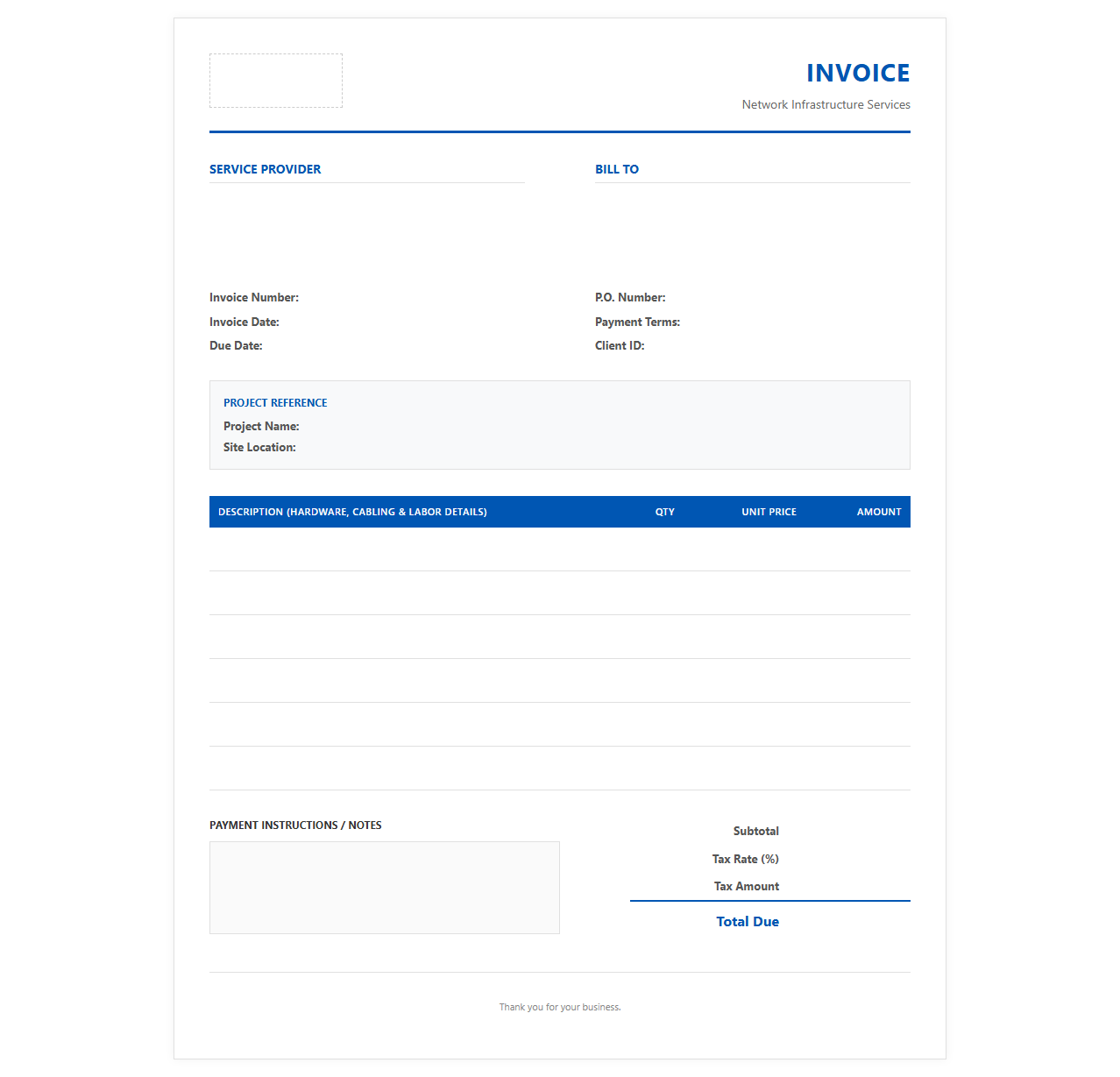This screenshot has width=1120, height=1077.
Task: Click the Invoice Date label
Action: [245, 322]
